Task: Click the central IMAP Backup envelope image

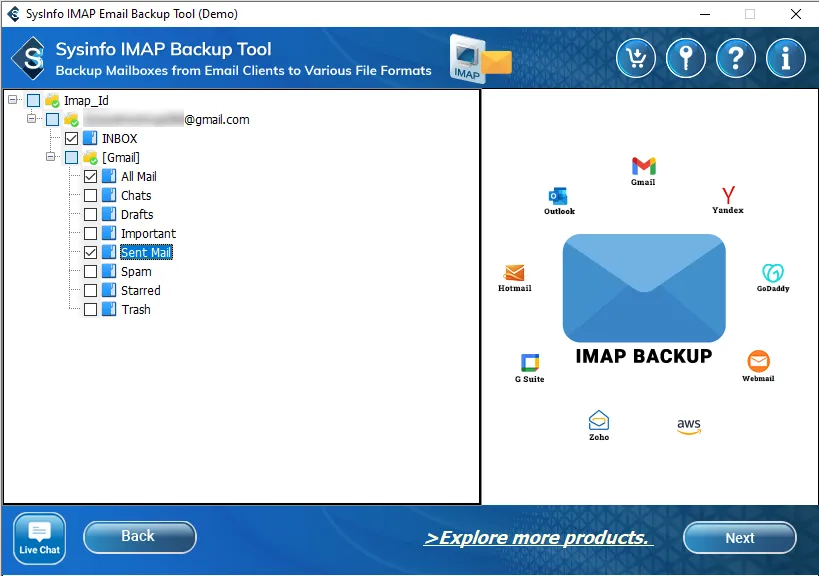Action: click(x=643, y=288)
